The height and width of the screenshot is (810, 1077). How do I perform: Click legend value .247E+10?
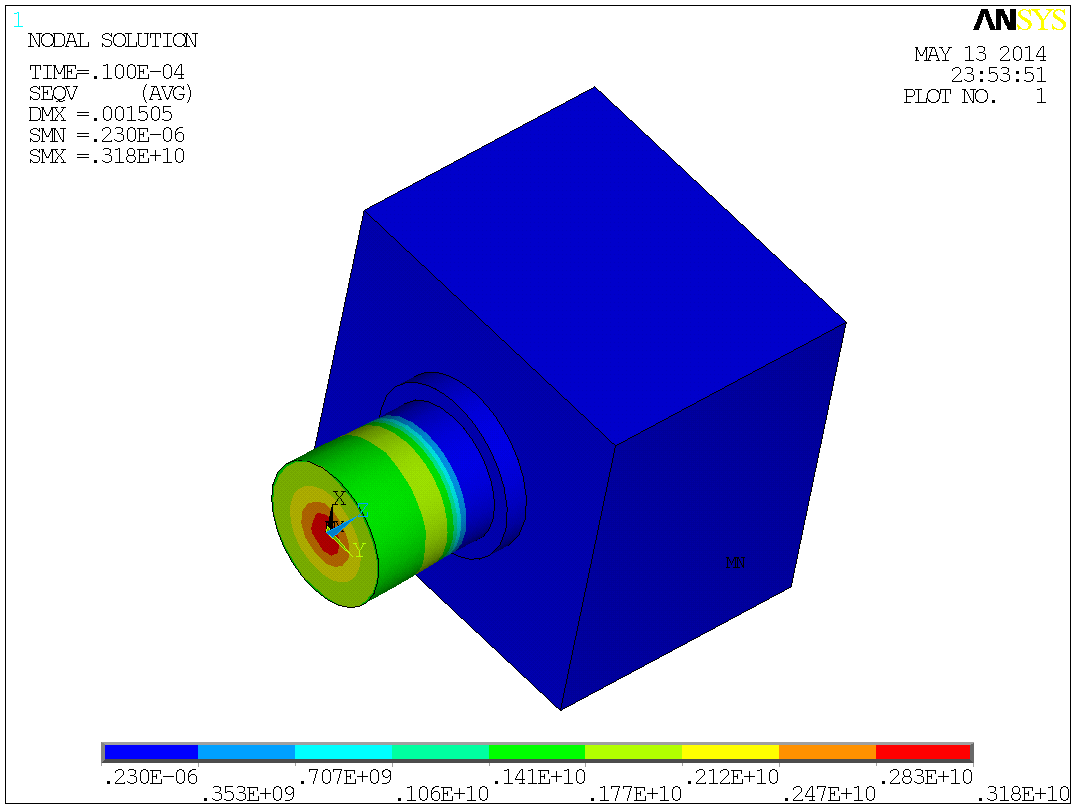pos(828,795)
